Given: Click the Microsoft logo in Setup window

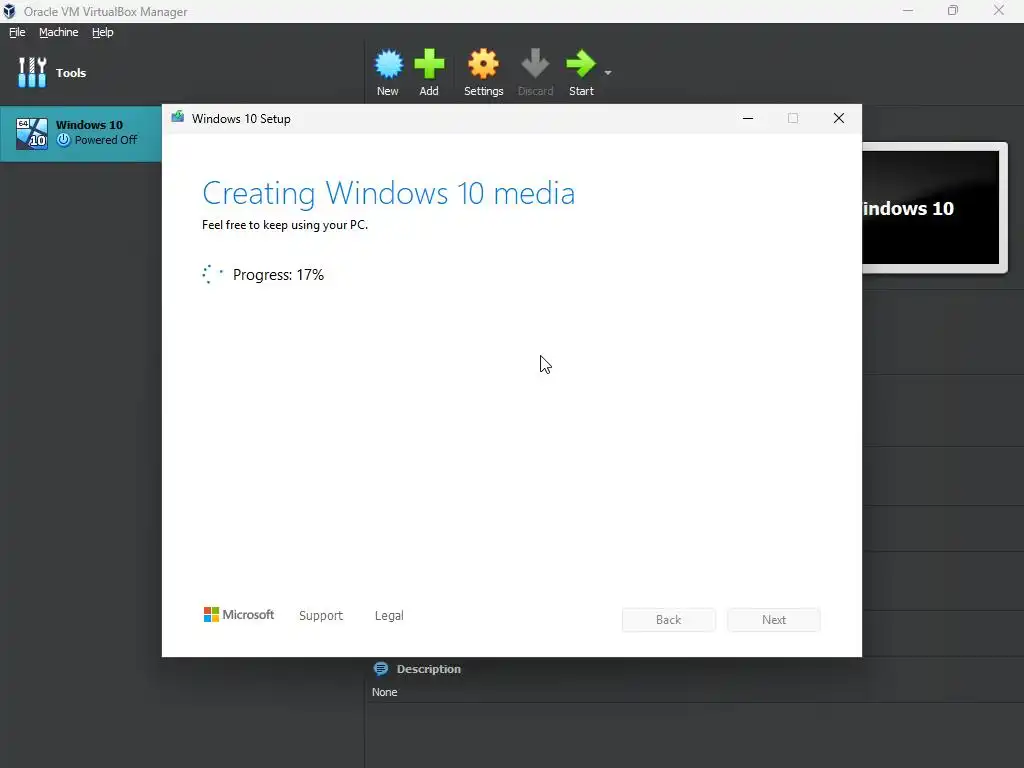Looking at the screenshot, I should tap(238, 615).
